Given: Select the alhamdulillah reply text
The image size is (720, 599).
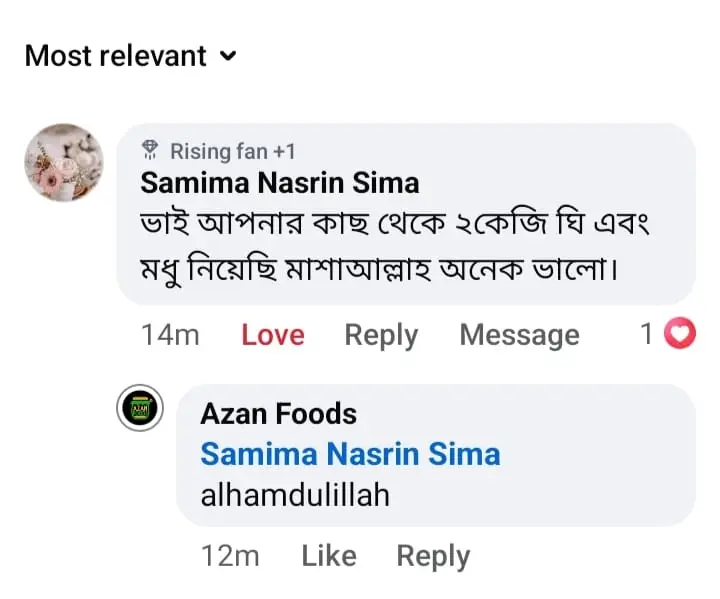Looking at the screenshot, I should point(294,494).
